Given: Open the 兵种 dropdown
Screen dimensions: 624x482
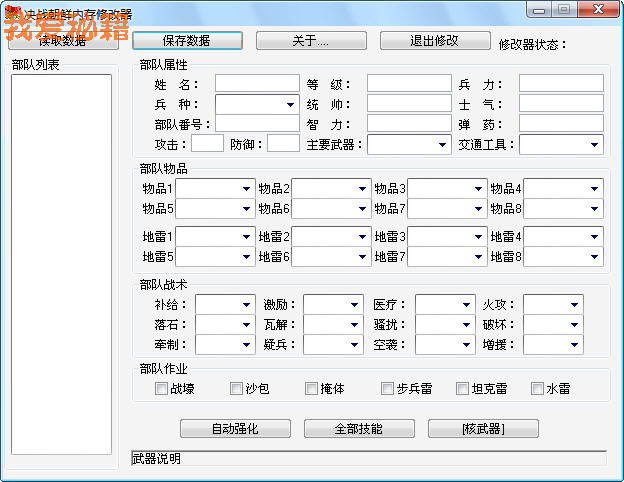Looking at the screenshot, I should (257, 104).
